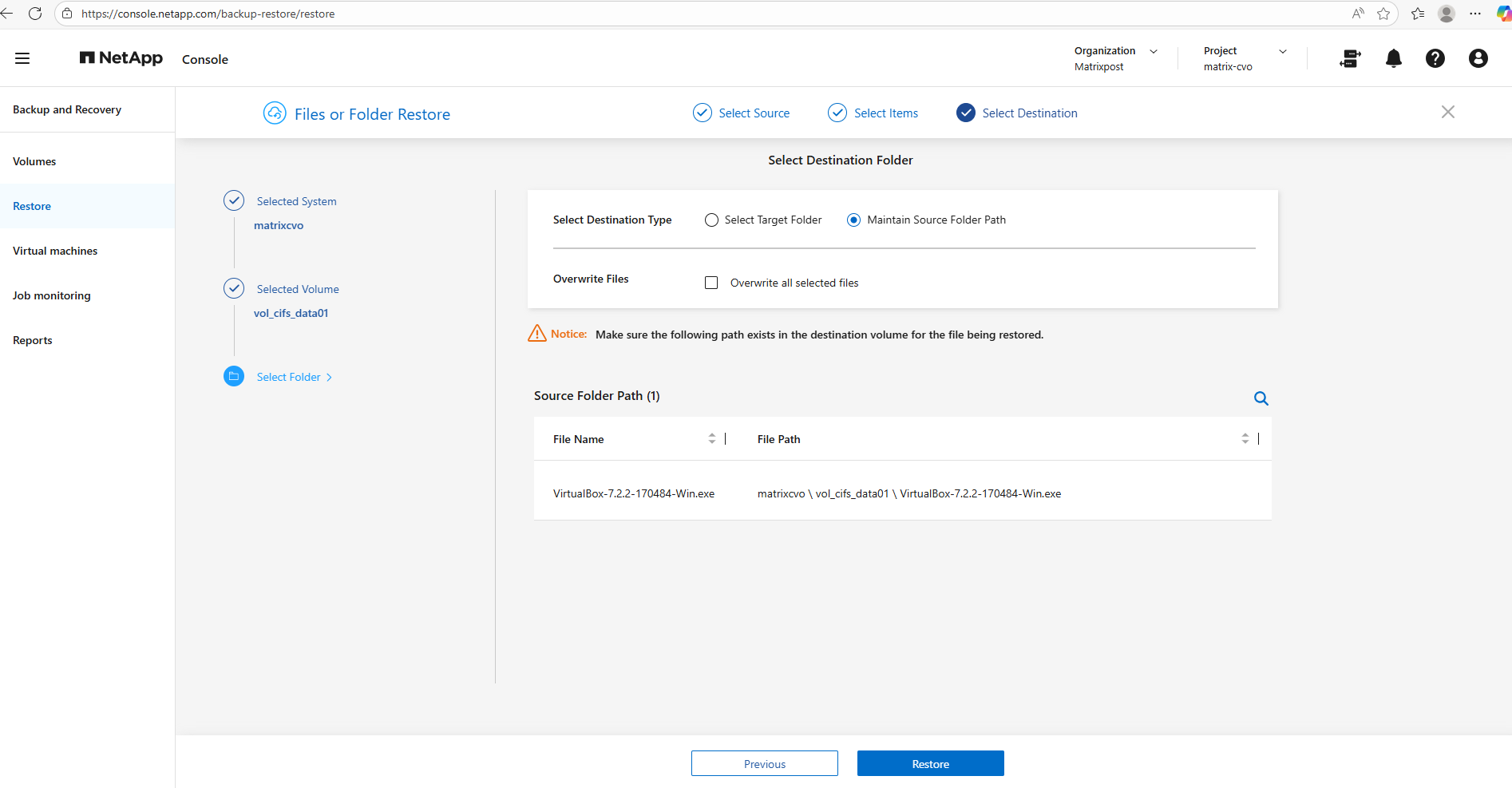Screen dimensions: 1512x788
Task: Open the help question mark icon
Action: [x=1435, y=58]
